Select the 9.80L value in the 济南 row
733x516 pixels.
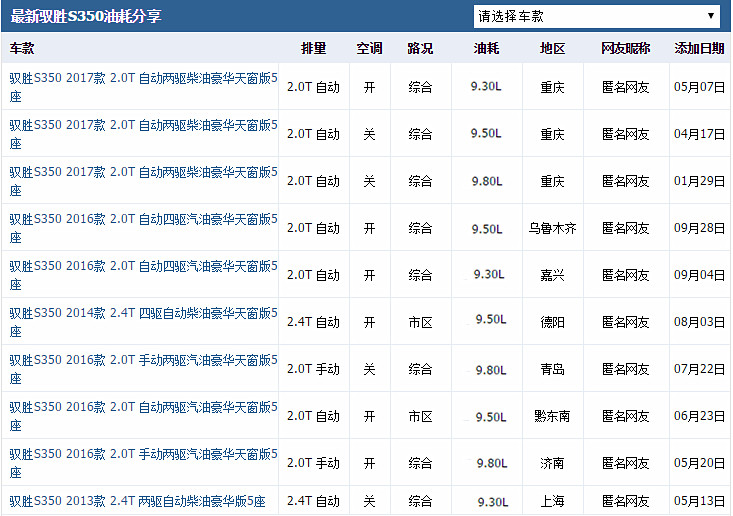pyautogui.click(x=492, y=463)
